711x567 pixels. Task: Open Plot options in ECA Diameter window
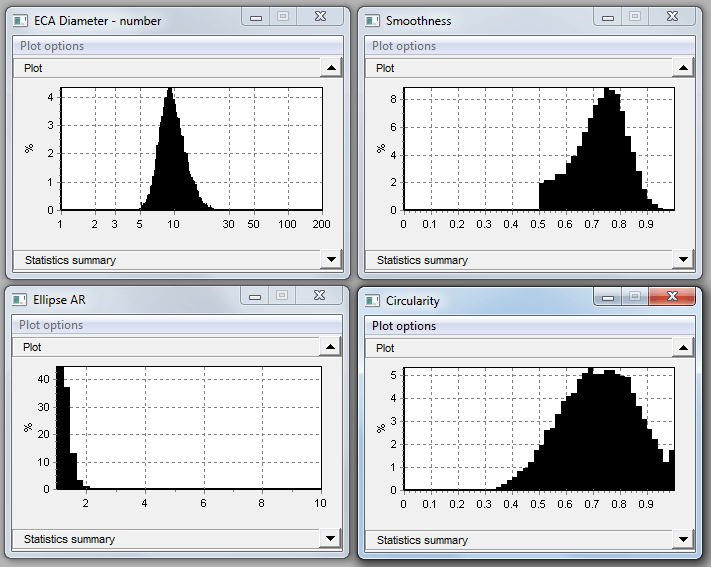52,46
